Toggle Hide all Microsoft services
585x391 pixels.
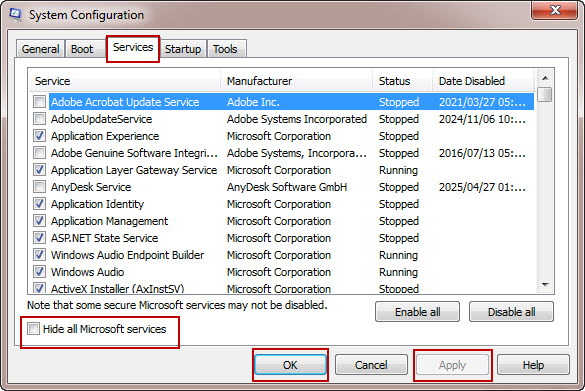[x=33, y=329]
